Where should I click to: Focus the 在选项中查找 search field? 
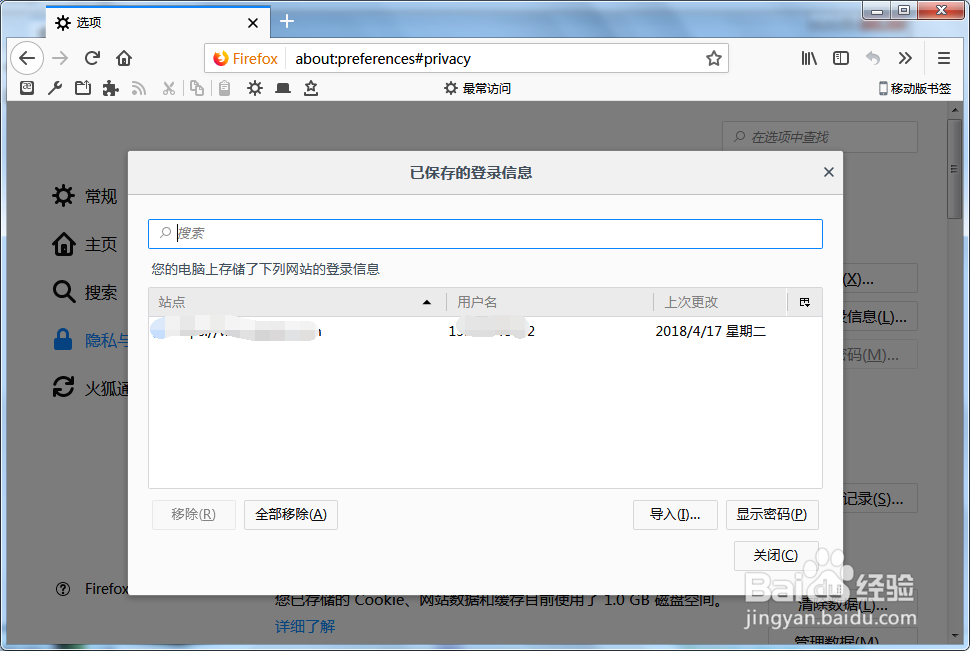tap(820, 137)
